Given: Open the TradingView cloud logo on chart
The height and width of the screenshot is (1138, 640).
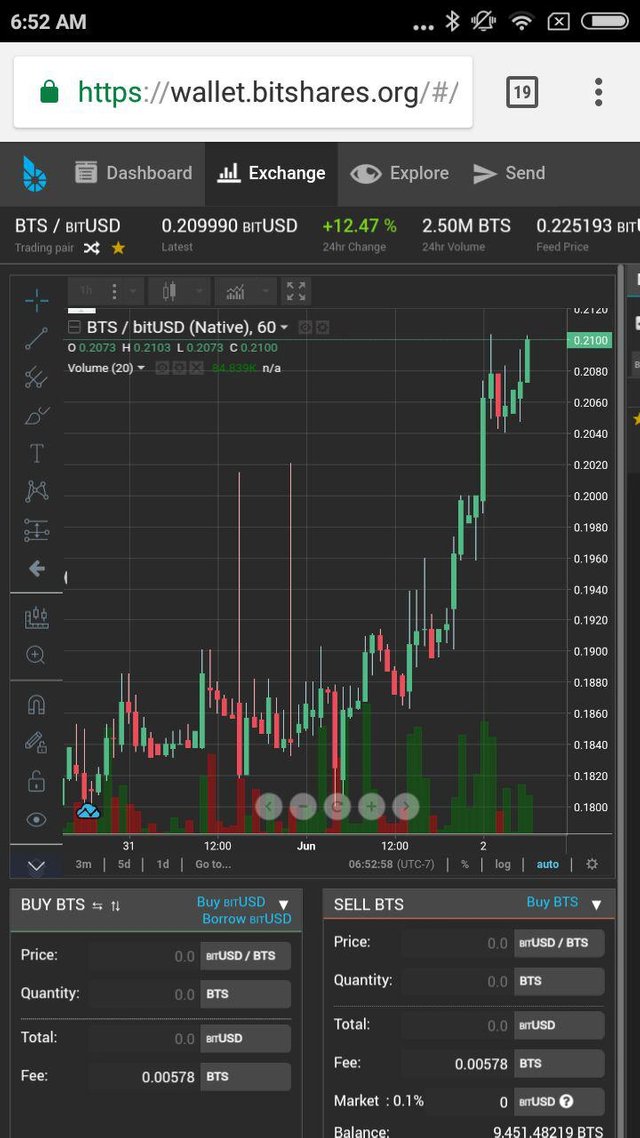Looking at the screenshot, I should [89, 811].
